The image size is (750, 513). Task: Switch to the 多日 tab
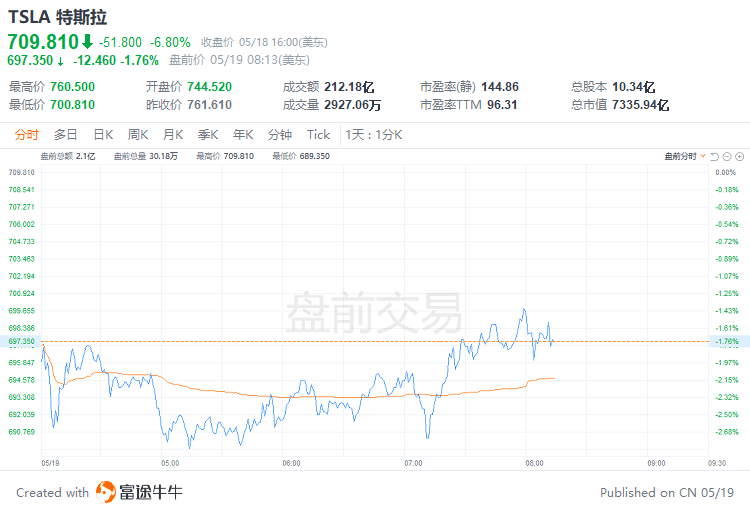(66, 135)
